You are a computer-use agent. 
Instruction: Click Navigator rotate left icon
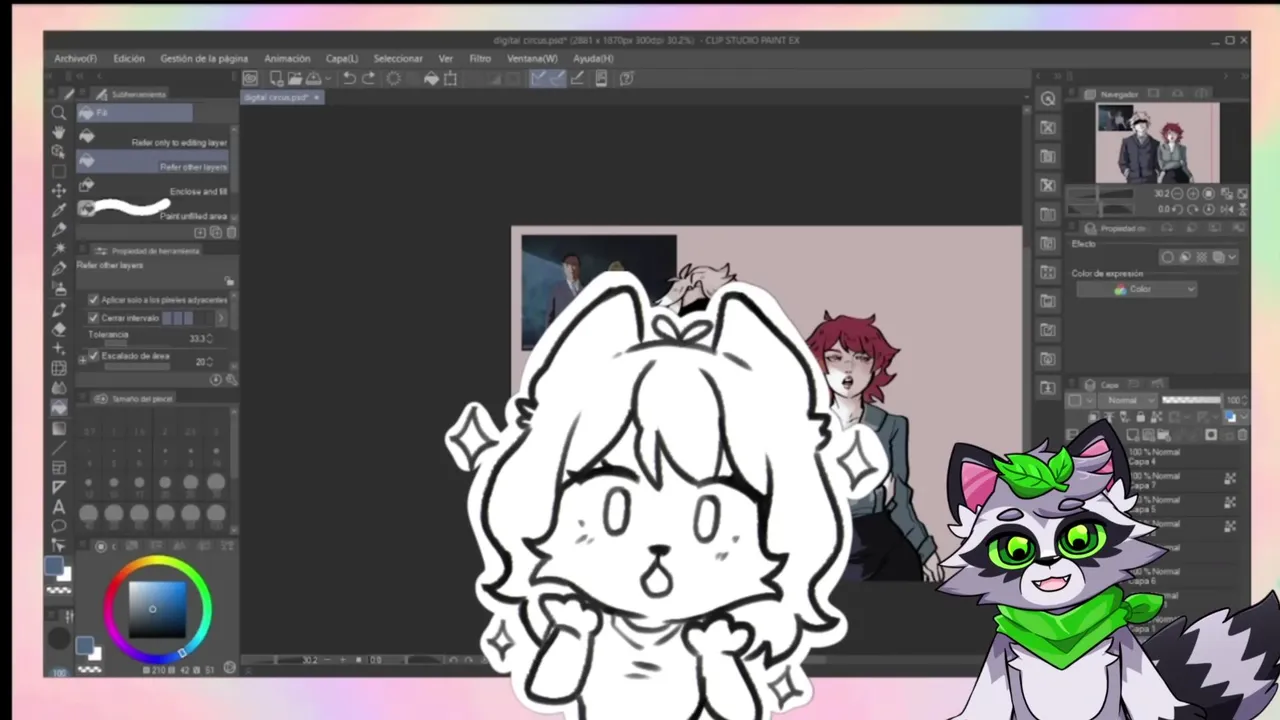pos(1177,209)
